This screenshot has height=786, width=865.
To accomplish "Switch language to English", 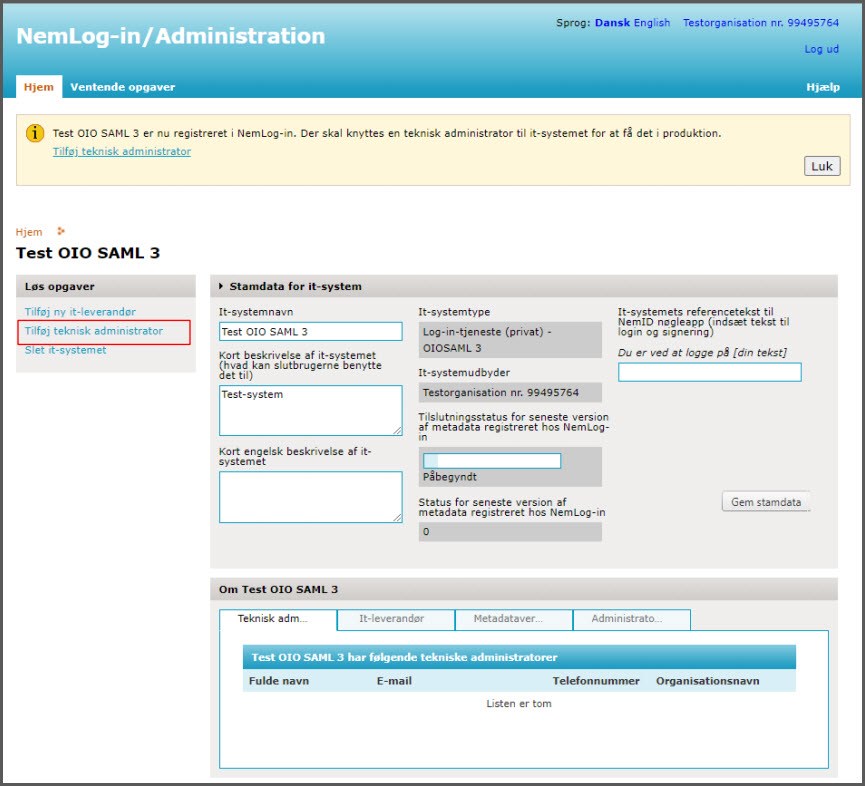I will pos(652,23).
